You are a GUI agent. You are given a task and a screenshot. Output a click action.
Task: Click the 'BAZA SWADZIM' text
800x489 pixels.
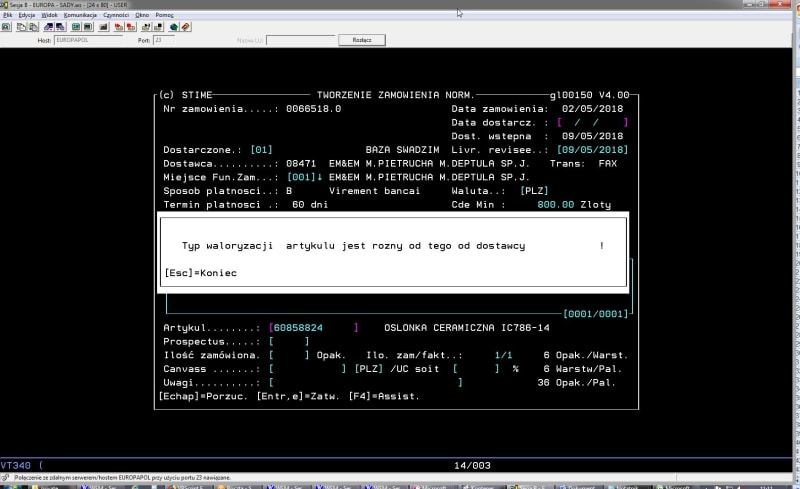402,150
